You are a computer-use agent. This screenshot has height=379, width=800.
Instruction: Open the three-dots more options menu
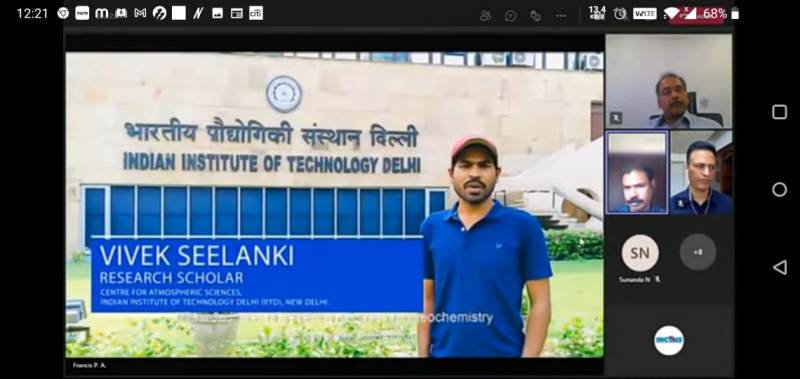point(561,16)
